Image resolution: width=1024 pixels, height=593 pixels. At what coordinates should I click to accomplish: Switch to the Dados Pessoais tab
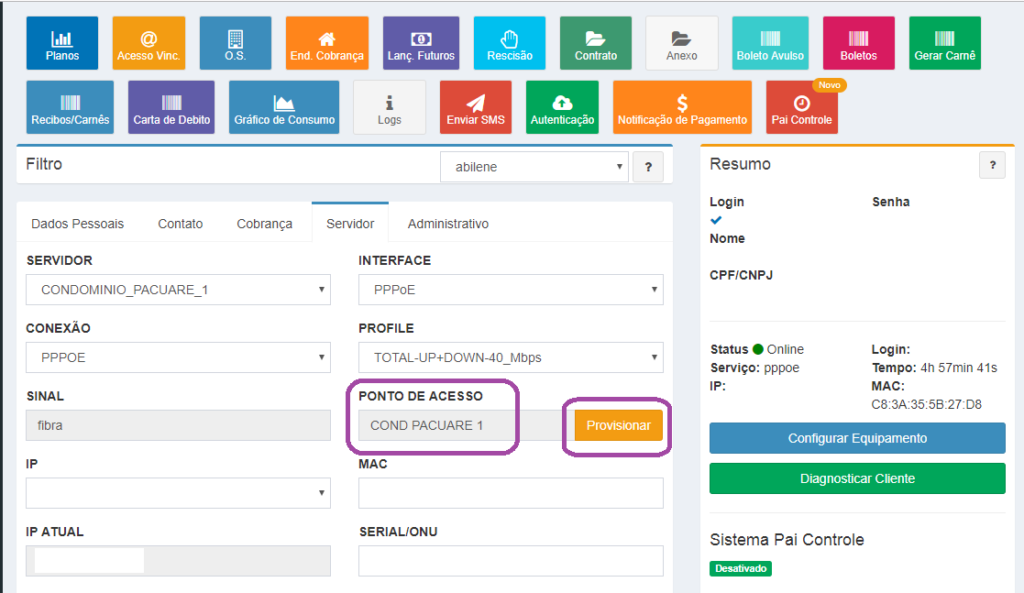pyautogui.click(x=77, y=224)
